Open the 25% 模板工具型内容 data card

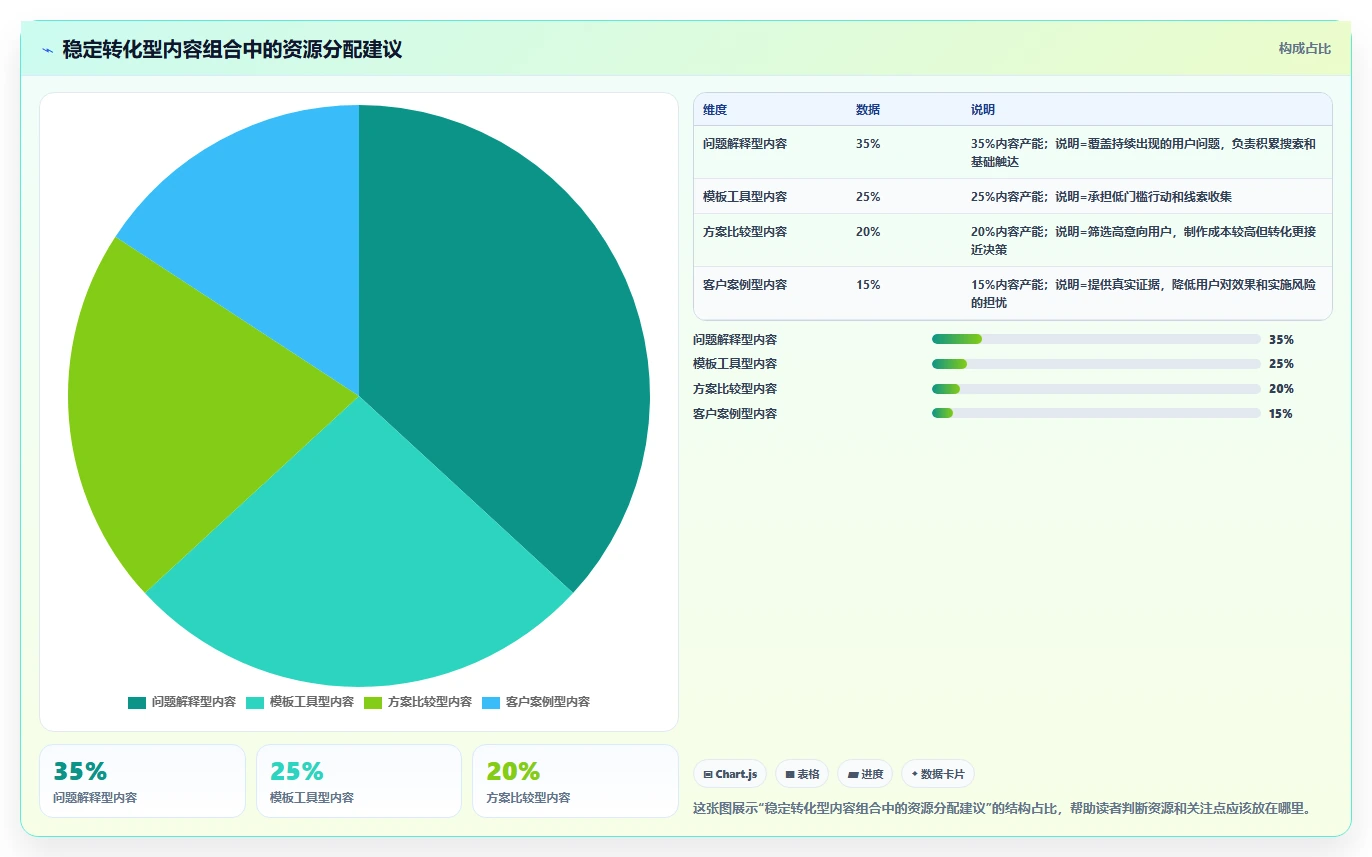point(359,781)
